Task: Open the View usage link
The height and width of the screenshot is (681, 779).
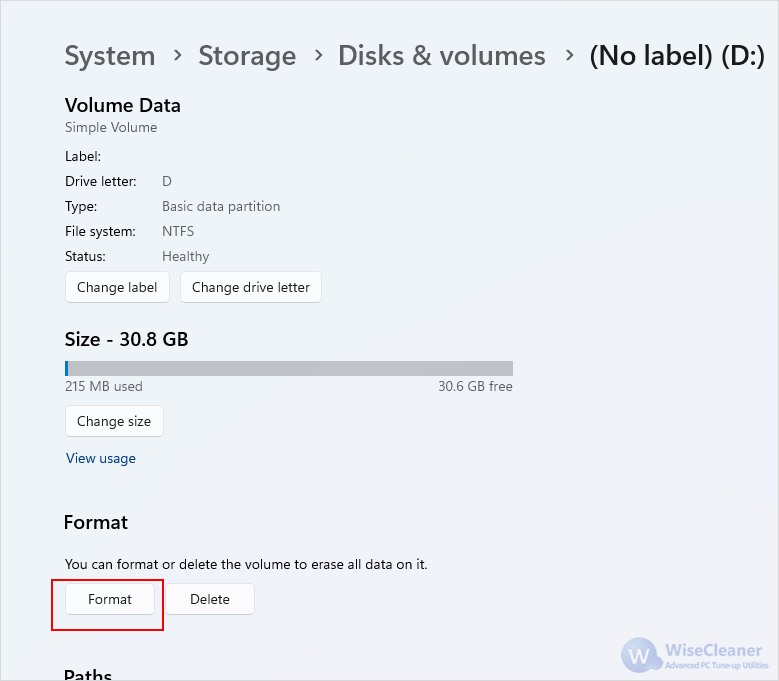Action: coord(101,458)
